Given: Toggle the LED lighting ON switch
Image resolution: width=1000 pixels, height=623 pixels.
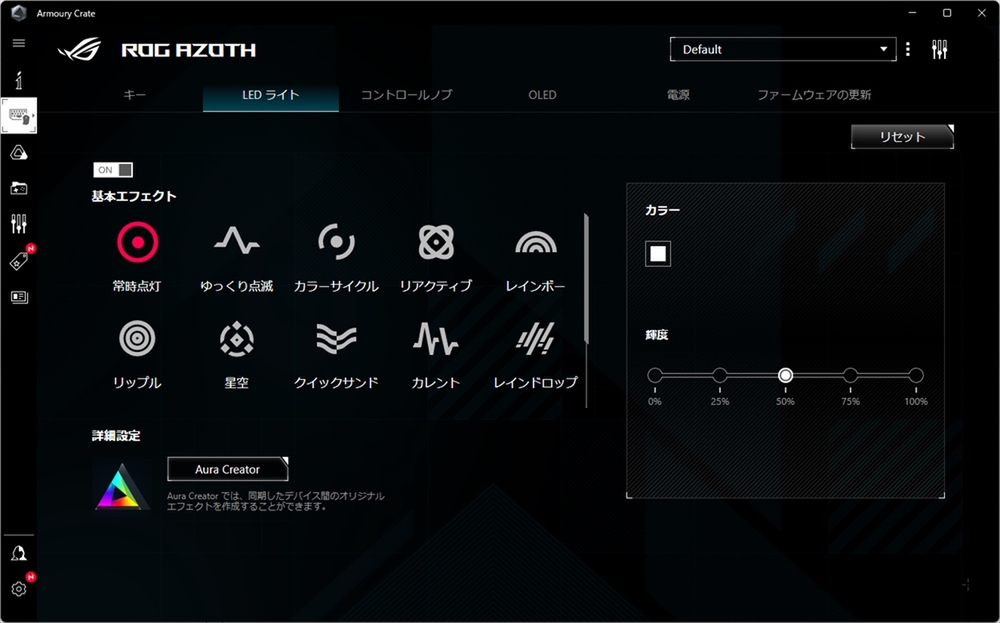Looking at the screenshot, I should pos(113,170).
